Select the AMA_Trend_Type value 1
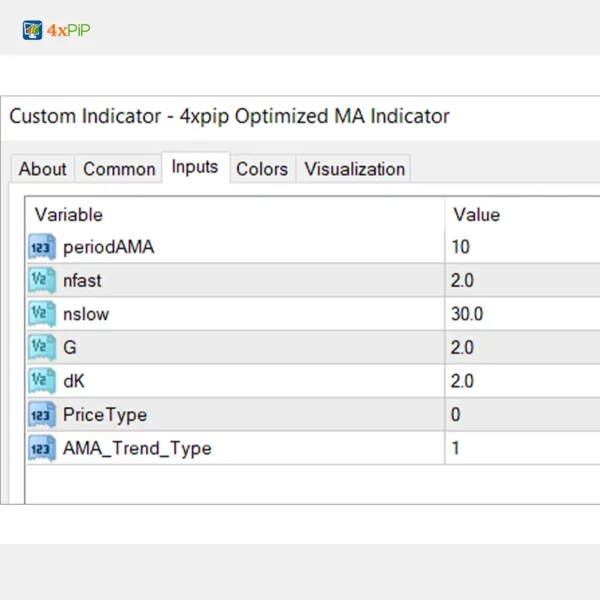The height and width of the screenshot is (600, 600). pyautogui.click(x=456, y=448)
